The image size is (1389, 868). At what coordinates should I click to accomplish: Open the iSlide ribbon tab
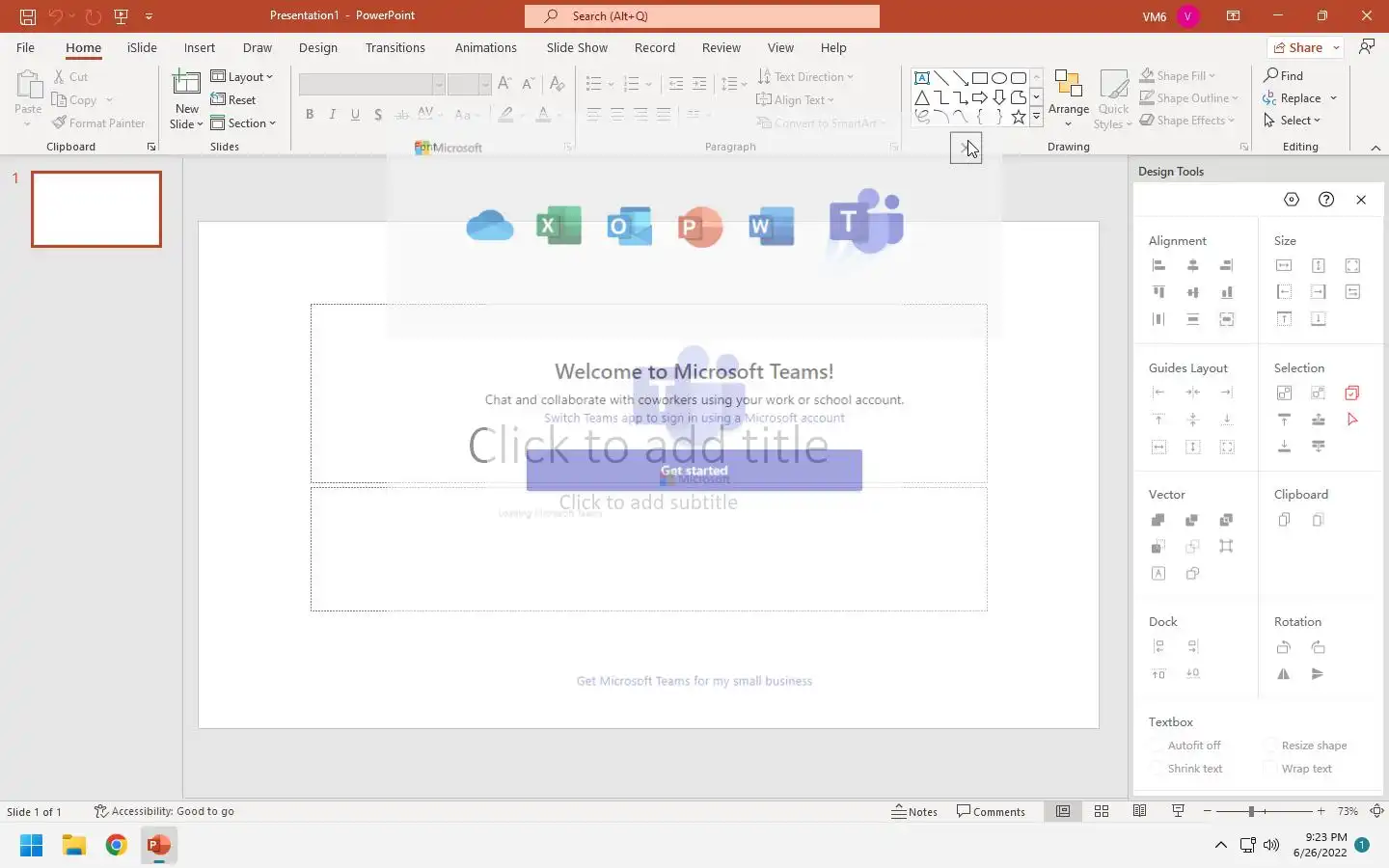142,47
